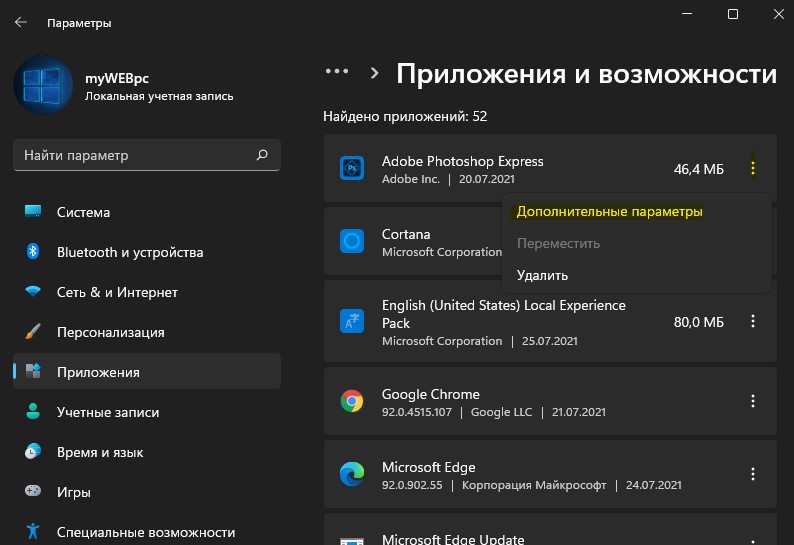Screen dimensions: 794x545
Task: Click the Microsoft Edge Update row title
Action: tap(453, 539)
